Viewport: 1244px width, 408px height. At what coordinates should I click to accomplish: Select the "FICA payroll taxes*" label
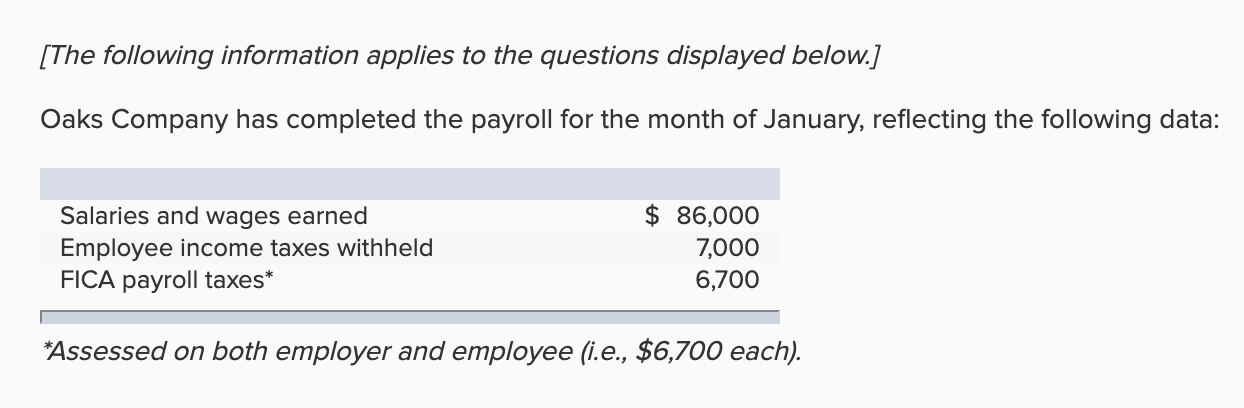[167, 280]
